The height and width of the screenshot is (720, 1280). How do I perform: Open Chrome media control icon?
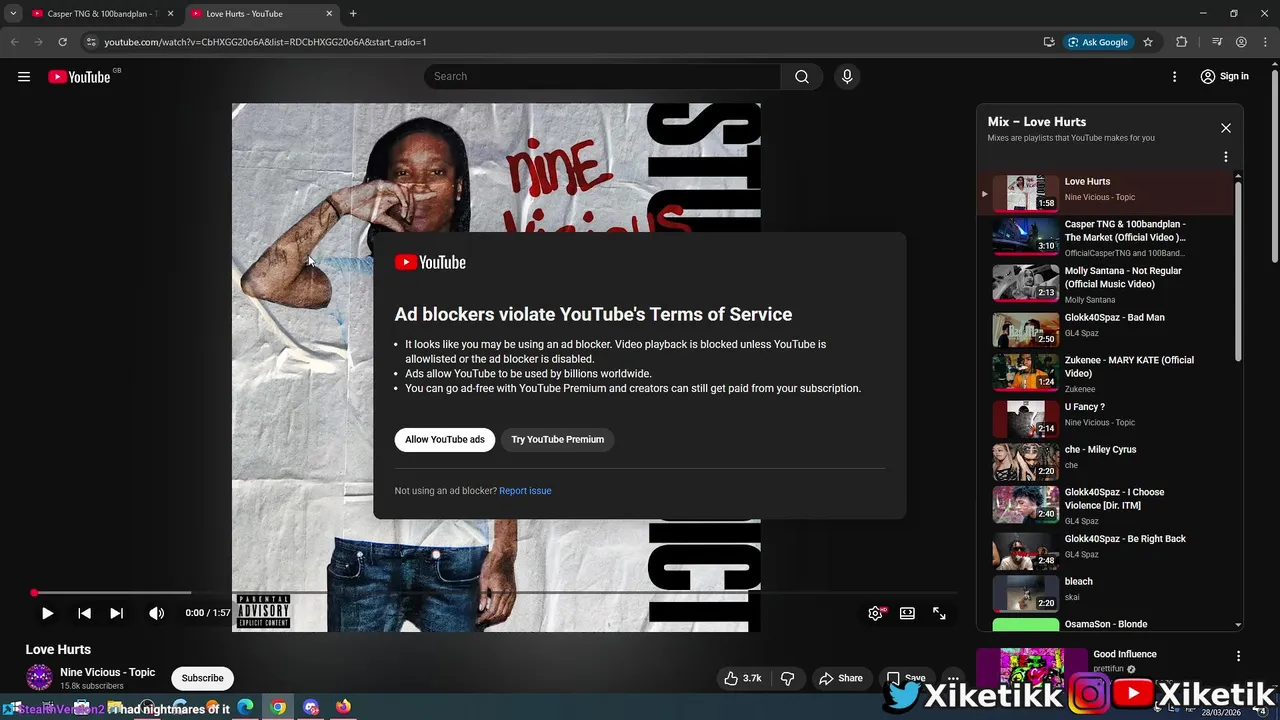pos(1217,42)
